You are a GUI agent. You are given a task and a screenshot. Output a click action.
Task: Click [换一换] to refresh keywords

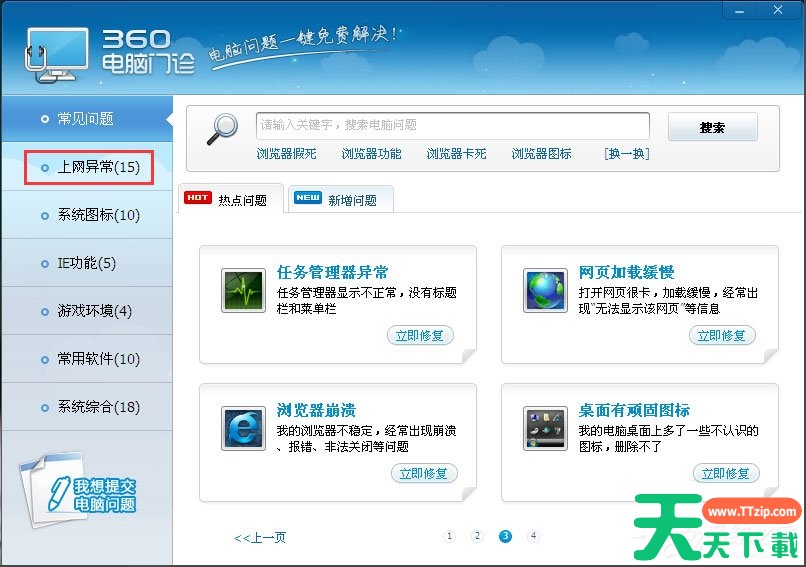click(x=627, y=154)
